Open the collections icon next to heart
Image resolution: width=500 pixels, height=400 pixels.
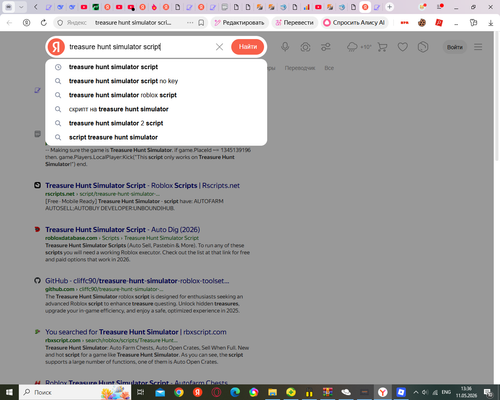click(x=423, y=47)
